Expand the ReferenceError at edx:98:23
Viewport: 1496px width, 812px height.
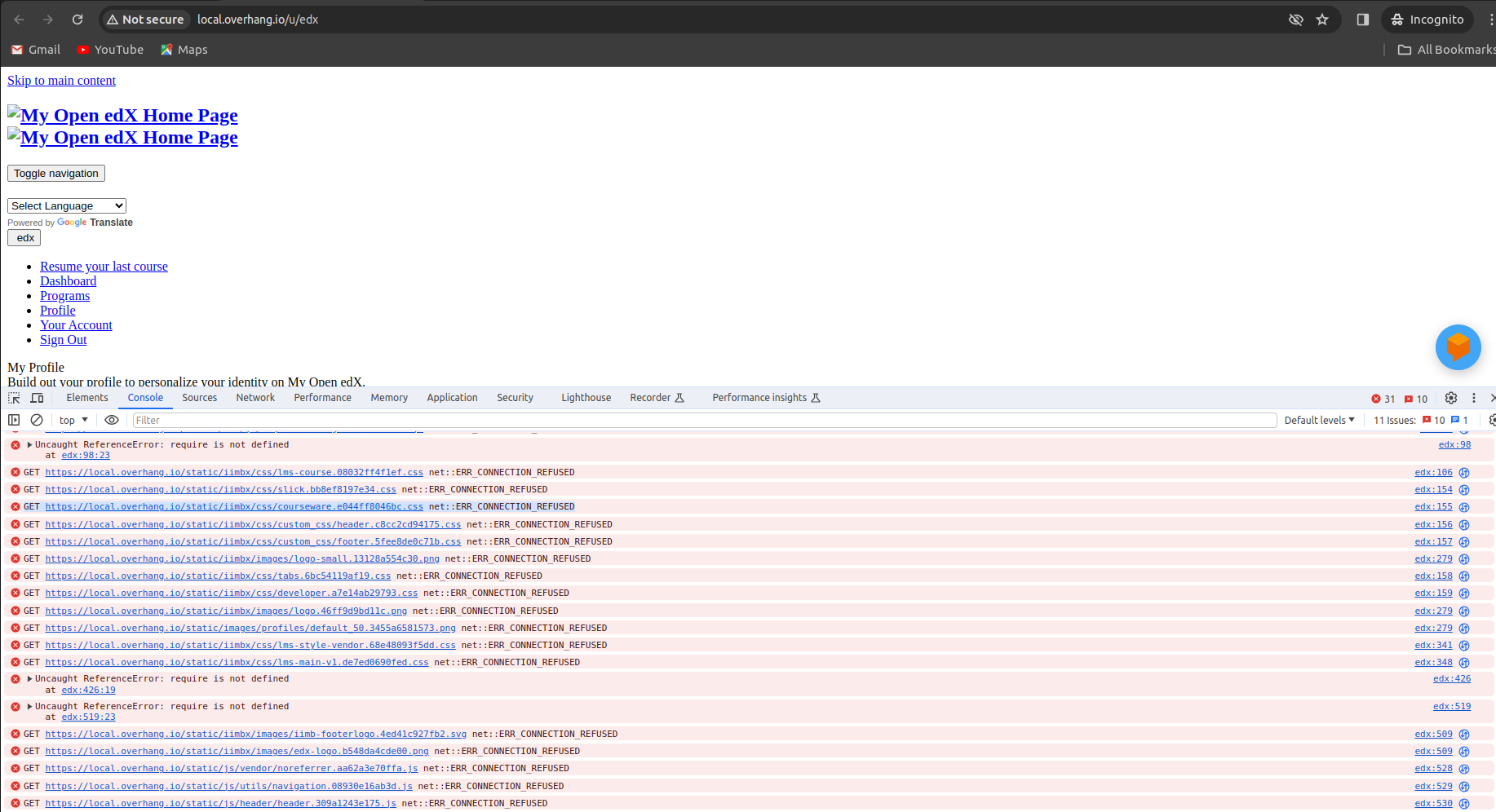click(x=30, y=445)
